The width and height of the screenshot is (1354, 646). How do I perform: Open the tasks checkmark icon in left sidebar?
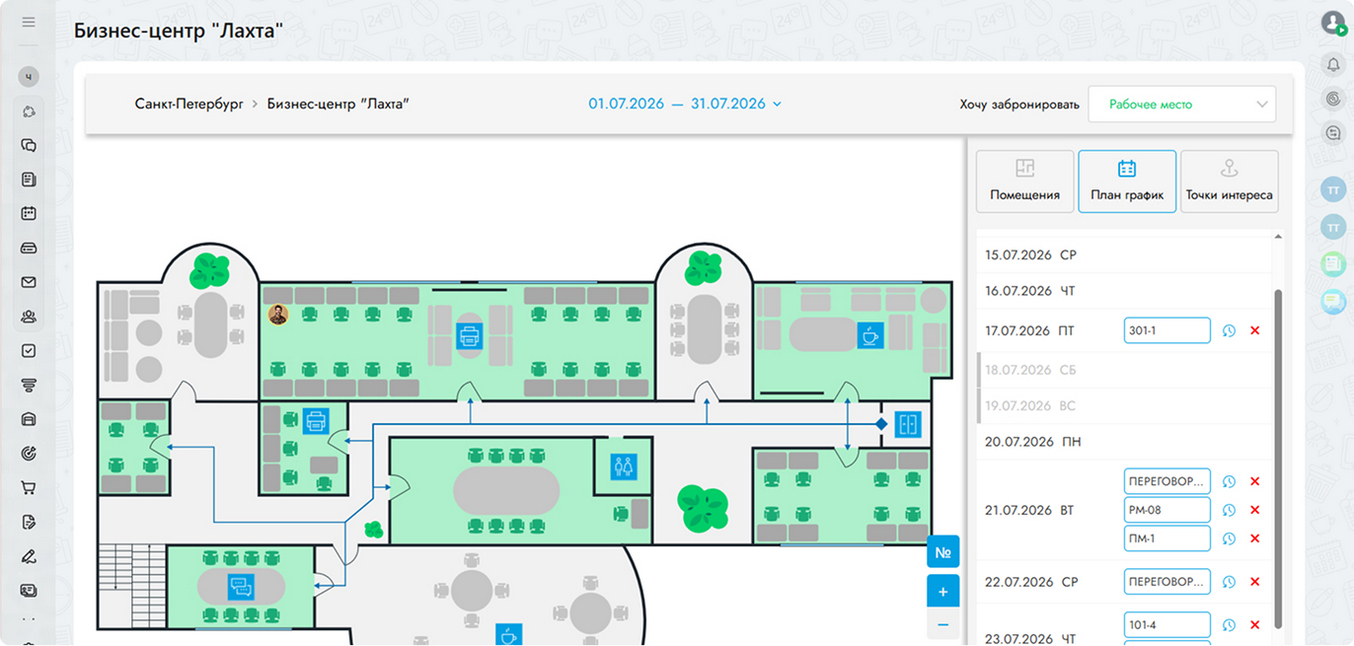28,351
